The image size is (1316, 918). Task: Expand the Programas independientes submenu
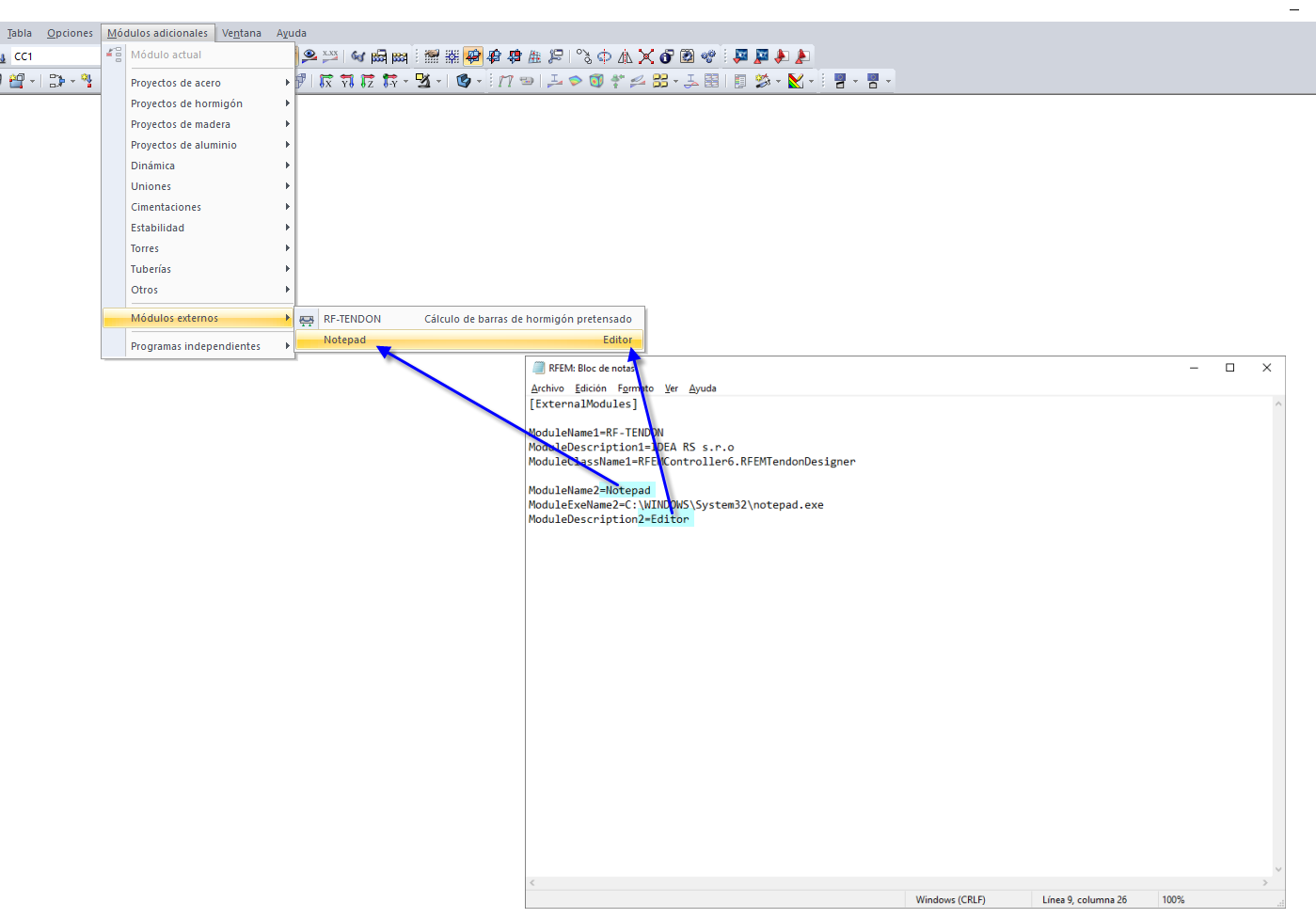(287, 345)
